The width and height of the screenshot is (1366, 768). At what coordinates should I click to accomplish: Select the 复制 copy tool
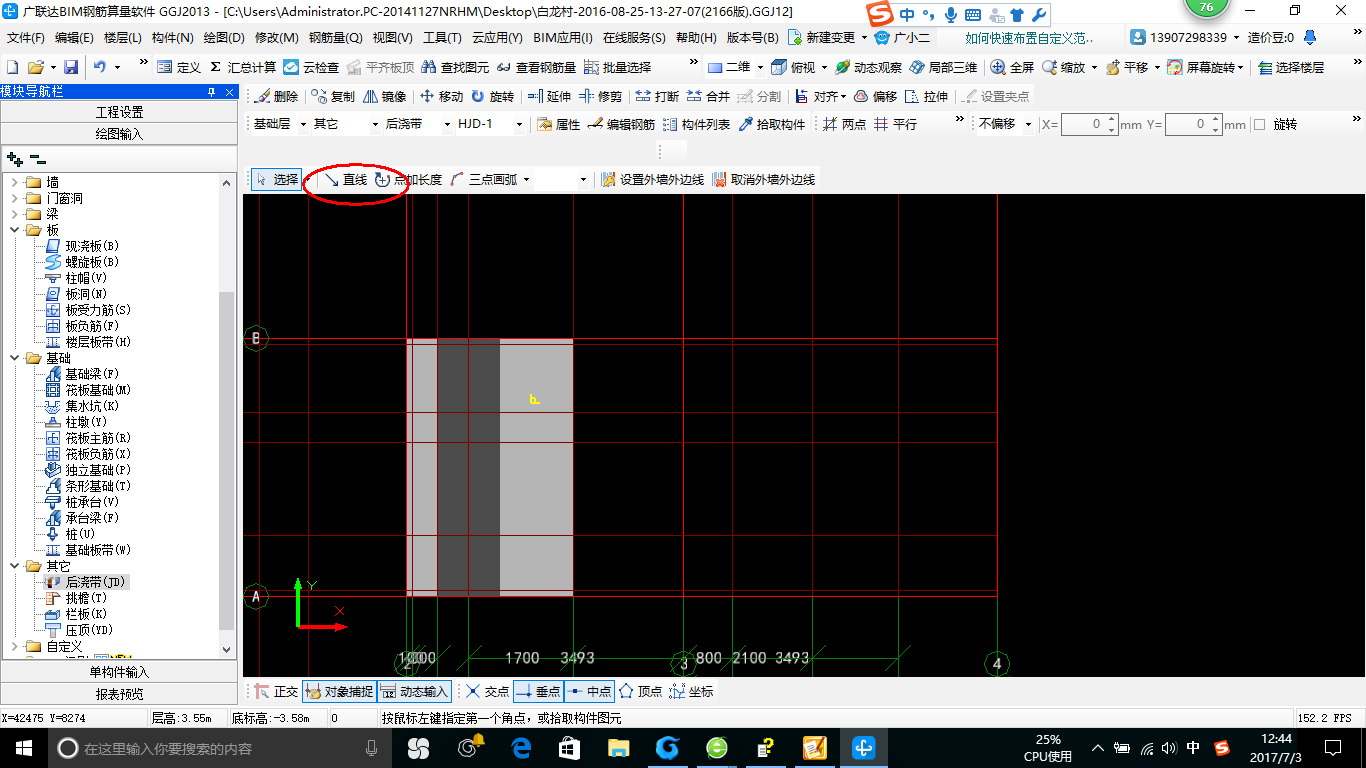pos(333,96)
